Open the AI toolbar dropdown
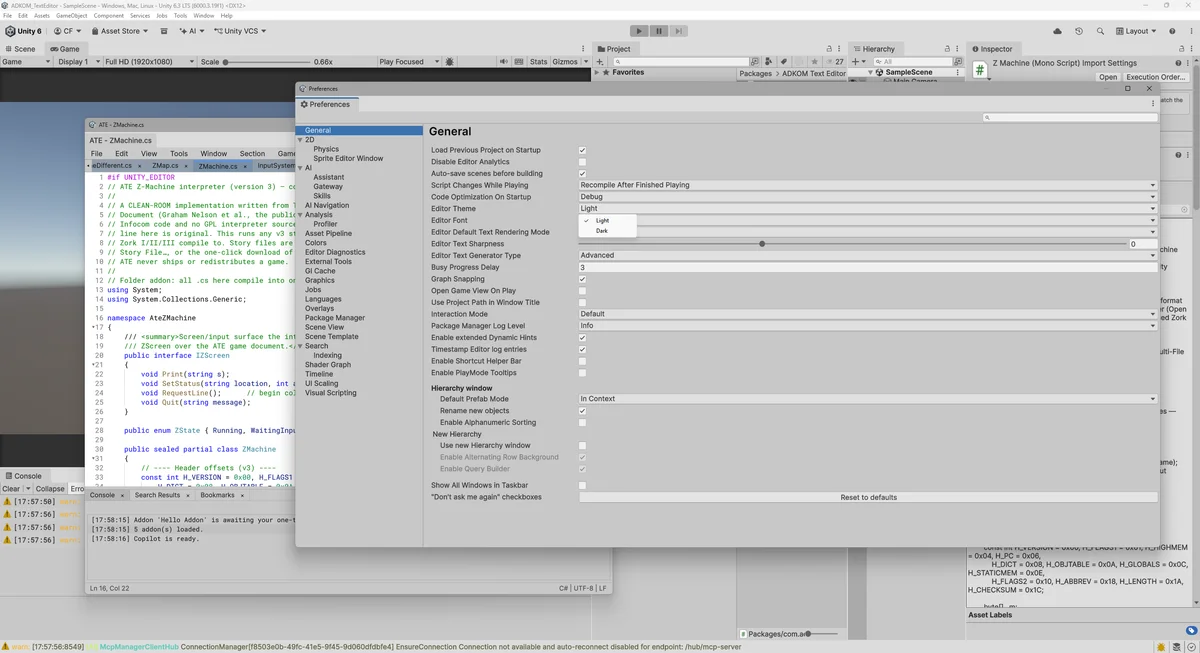Screen dimensions: 1200x653 tap(191, 31)
